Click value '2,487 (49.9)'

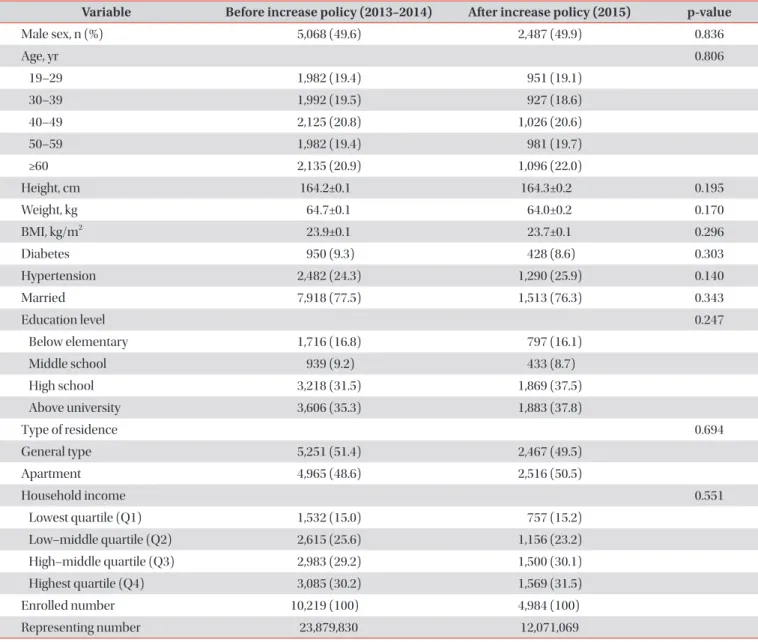[550, 34]
